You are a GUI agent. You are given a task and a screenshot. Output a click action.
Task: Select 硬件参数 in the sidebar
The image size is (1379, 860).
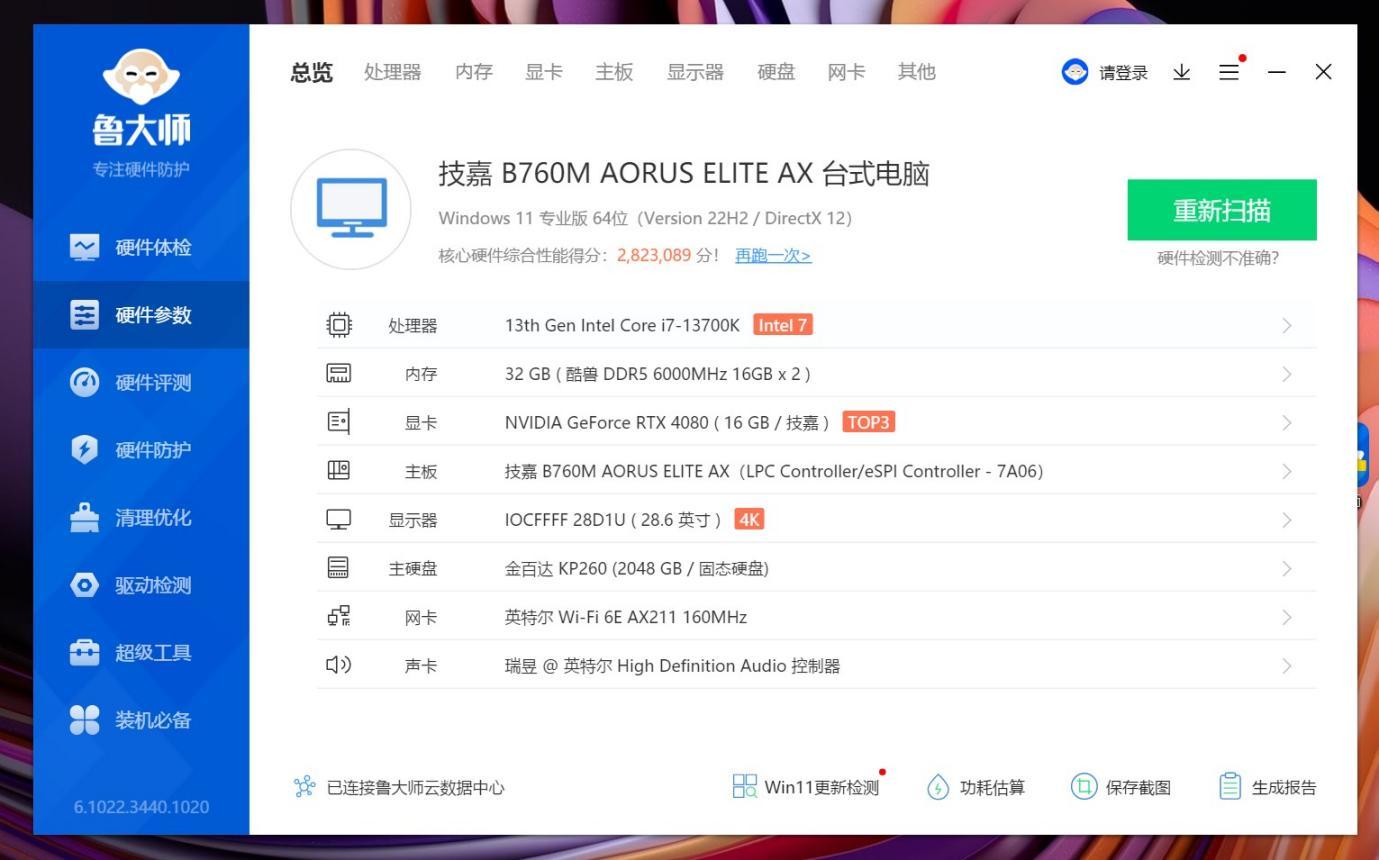(141, 315)
